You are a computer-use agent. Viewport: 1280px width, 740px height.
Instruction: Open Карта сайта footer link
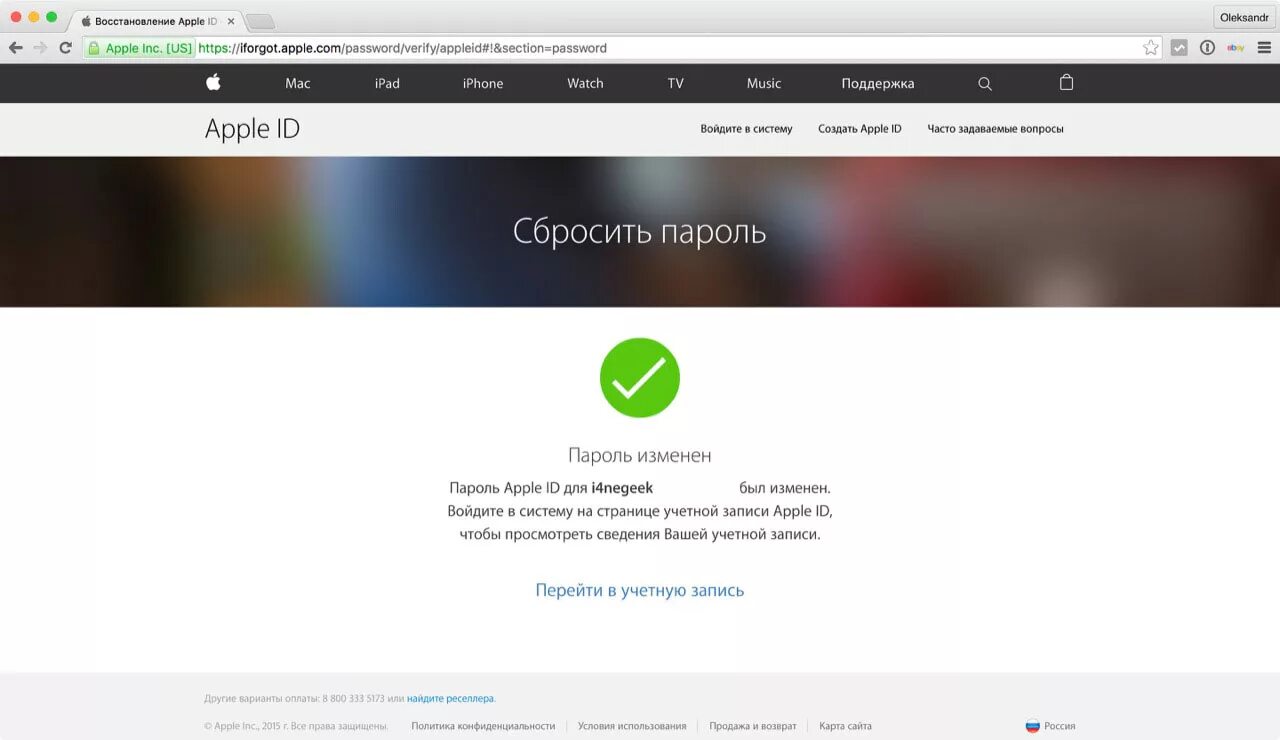[845, 726]
